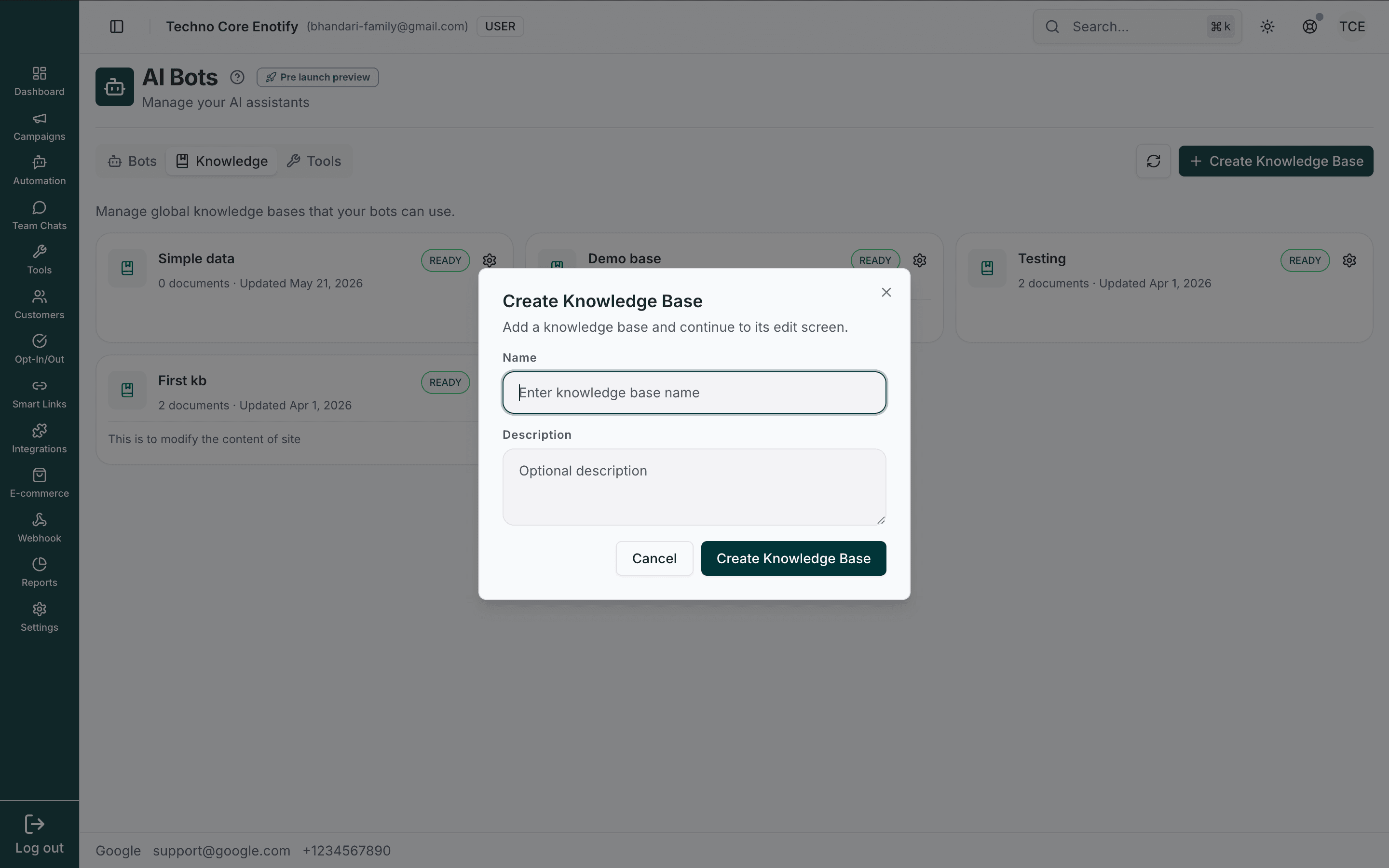
Task: Close the Create Knowledge Base dialog
Action: click(886, 292)
